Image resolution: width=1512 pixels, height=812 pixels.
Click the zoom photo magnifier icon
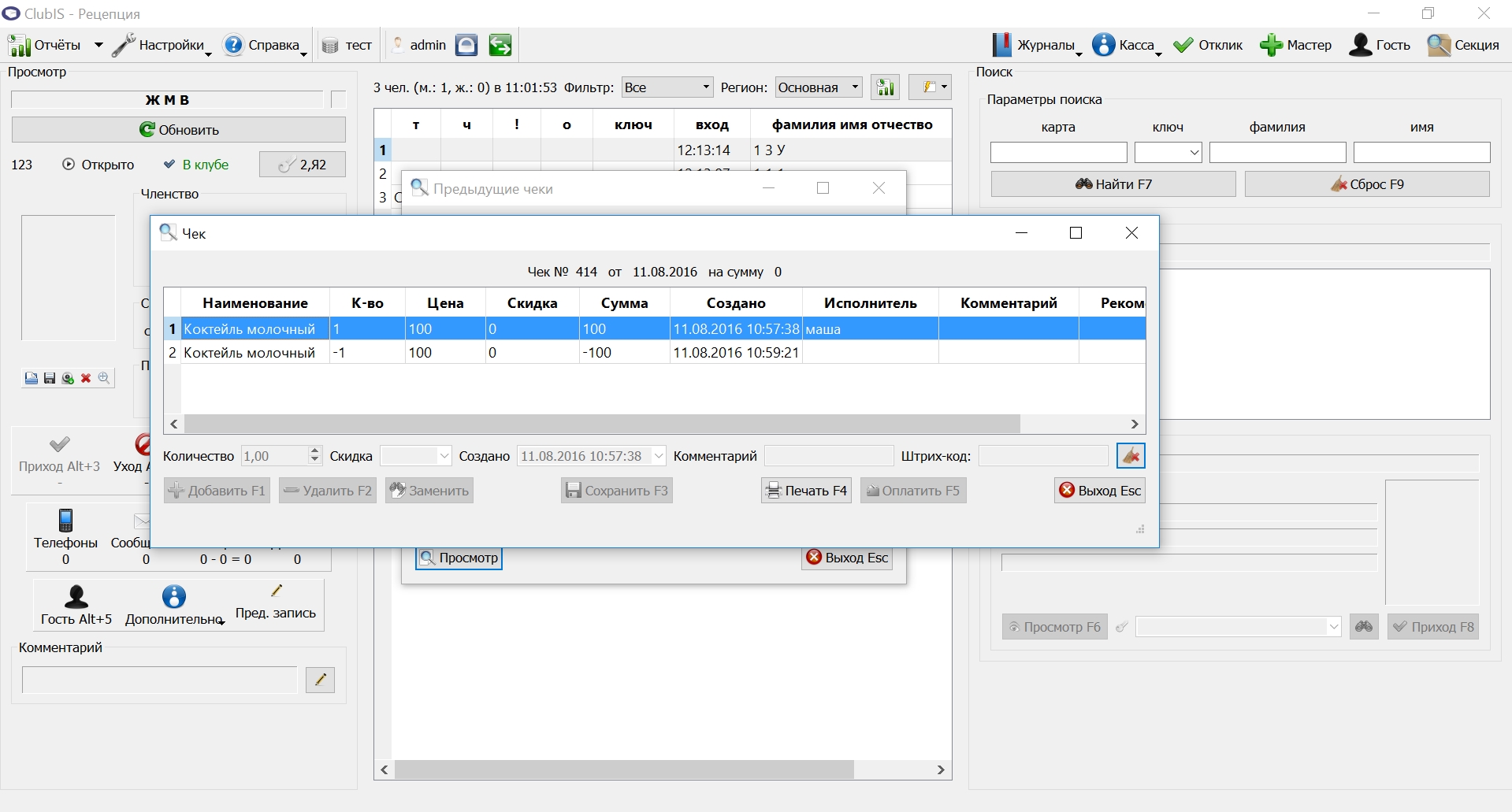click(103, 379)
